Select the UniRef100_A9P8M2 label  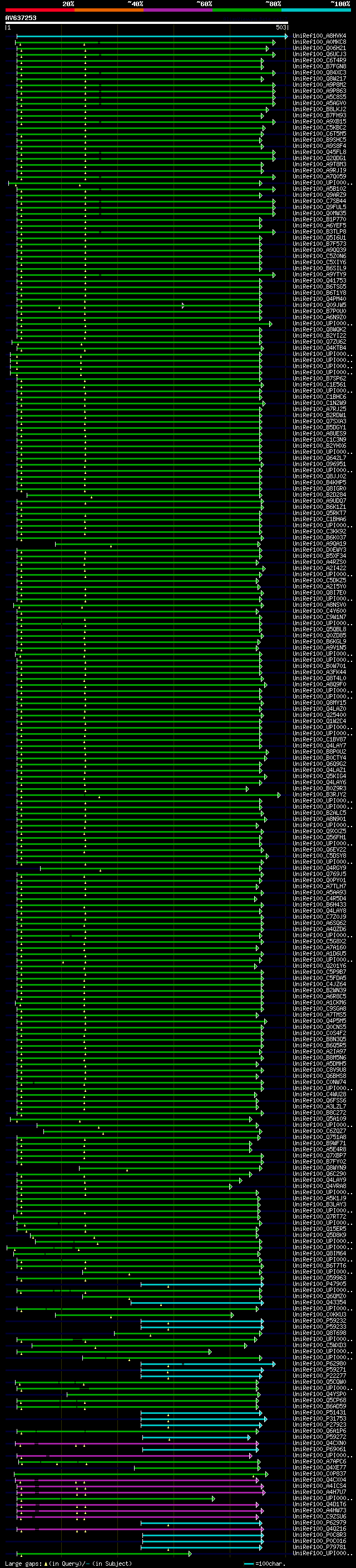319,85
